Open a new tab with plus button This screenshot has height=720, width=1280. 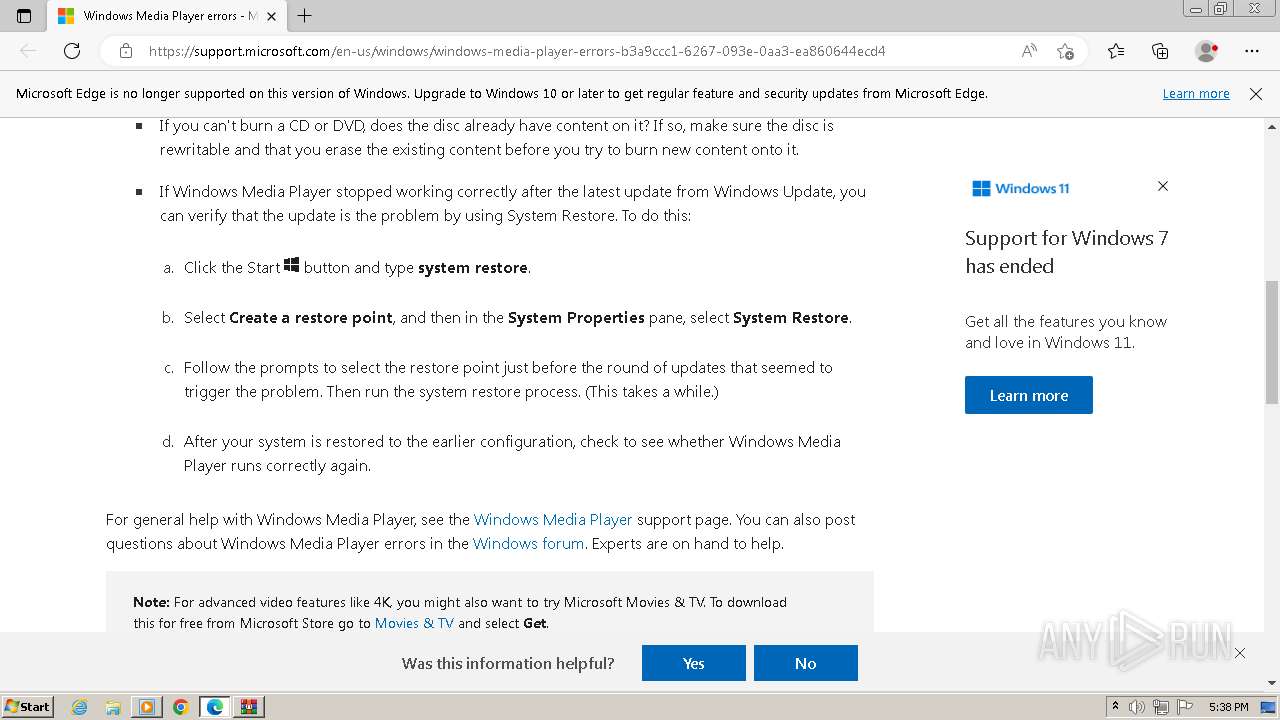[x=305, y=16]
